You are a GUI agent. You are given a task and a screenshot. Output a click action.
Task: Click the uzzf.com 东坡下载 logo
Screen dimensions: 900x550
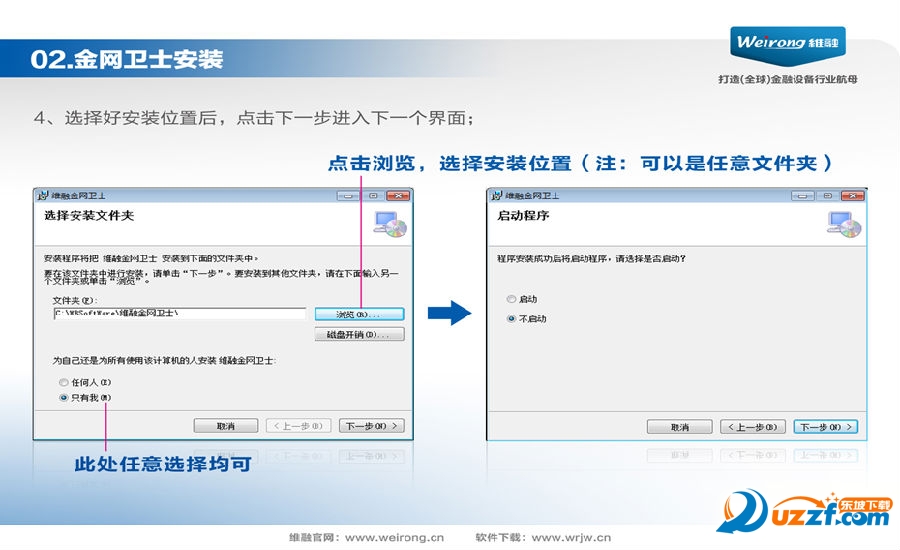pyautogui.click(x=805, y=510)
